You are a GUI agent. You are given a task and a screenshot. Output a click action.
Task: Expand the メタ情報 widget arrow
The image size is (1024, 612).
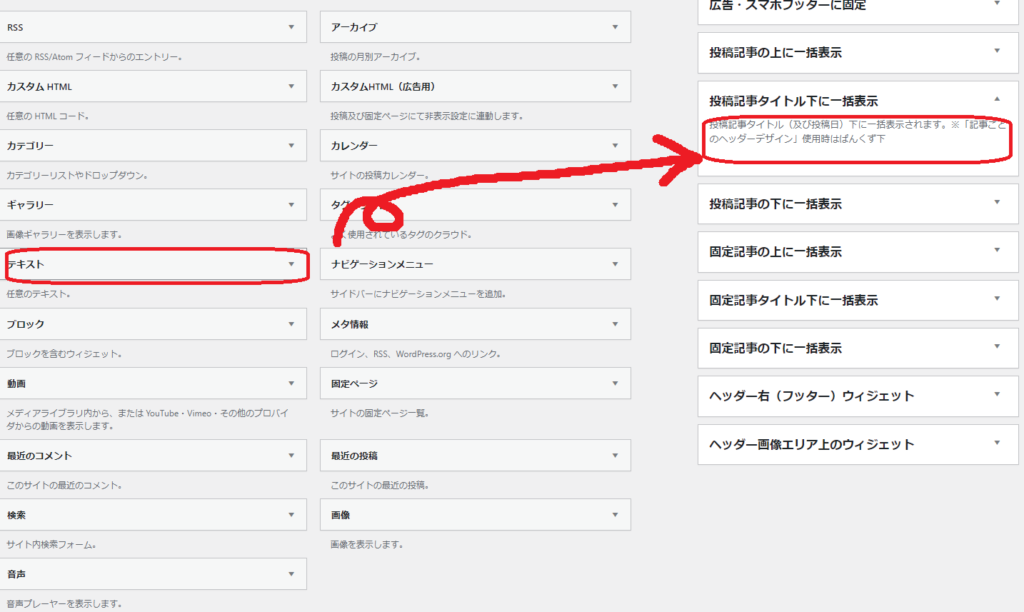point(615,324)
